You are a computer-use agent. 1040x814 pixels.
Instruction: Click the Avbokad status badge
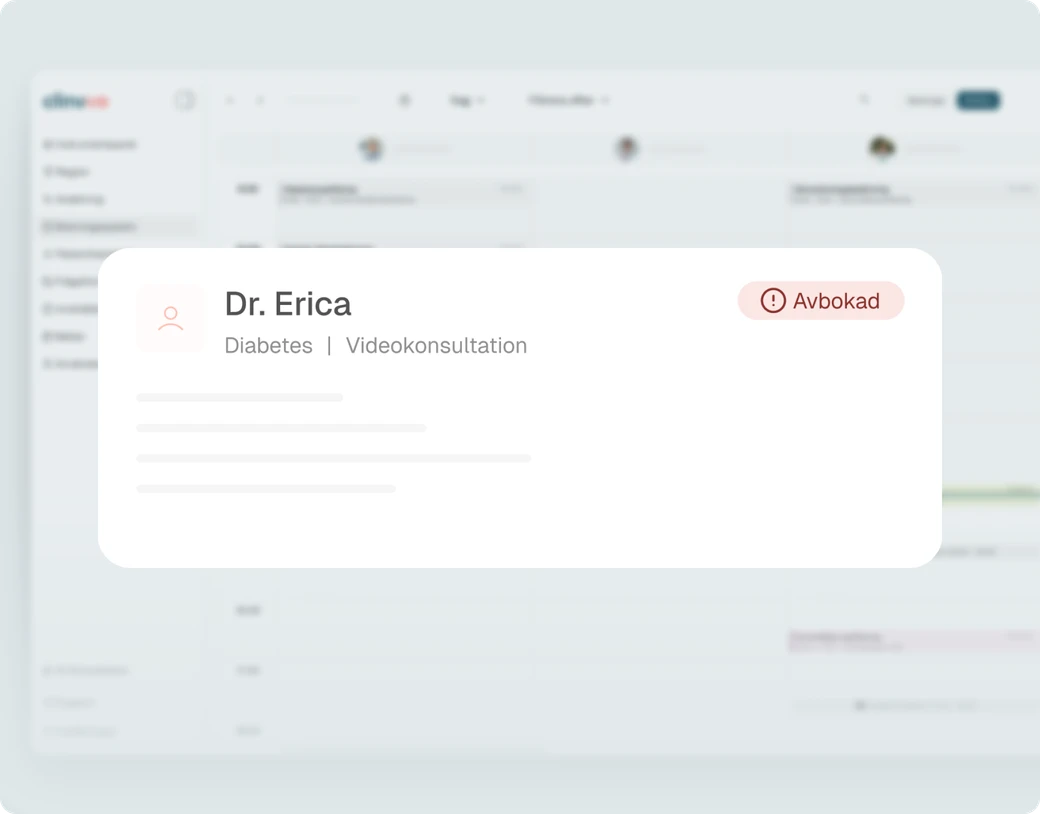821,301
